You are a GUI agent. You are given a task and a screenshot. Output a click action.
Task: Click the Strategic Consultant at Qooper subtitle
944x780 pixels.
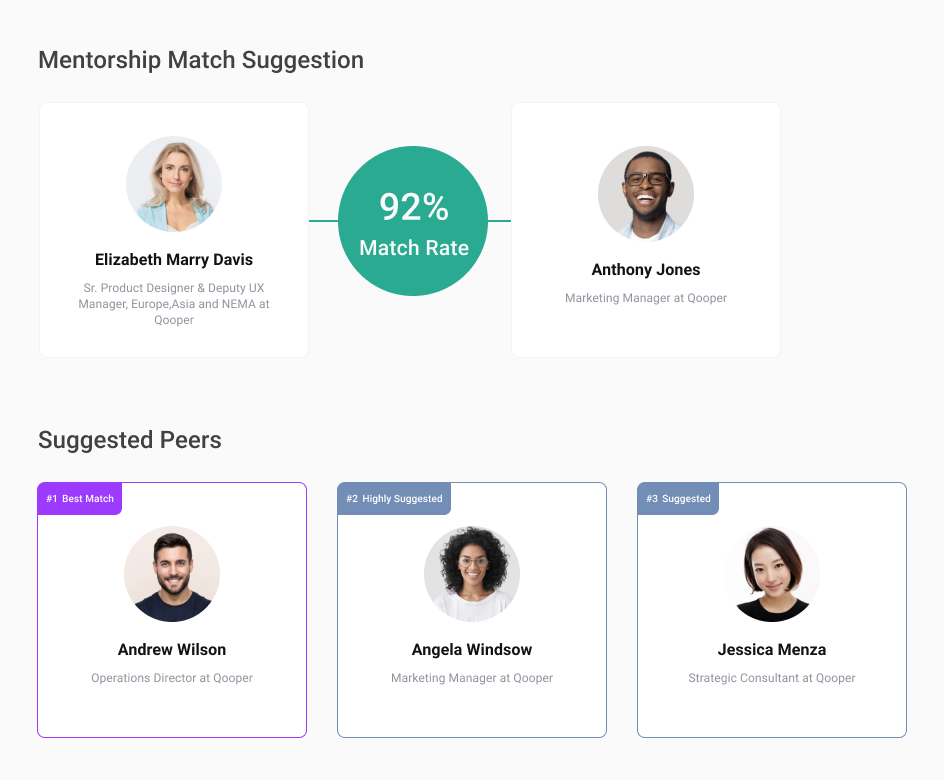coord(772,678)
